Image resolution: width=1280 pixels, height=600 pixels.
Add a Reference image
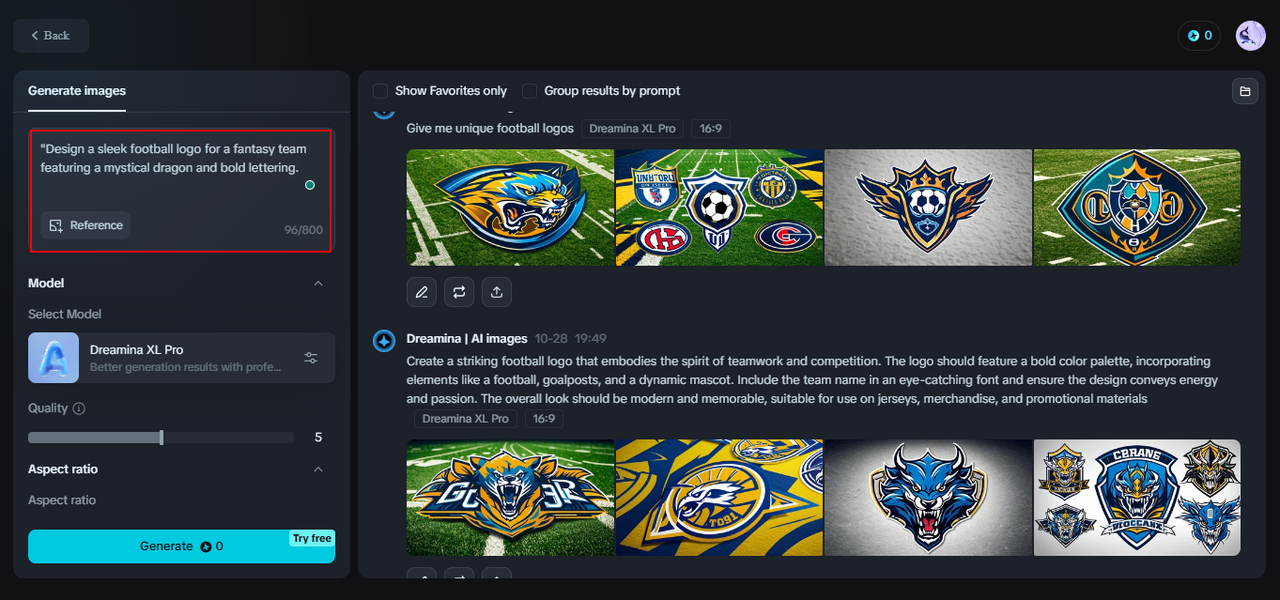(x=86, y=225)
